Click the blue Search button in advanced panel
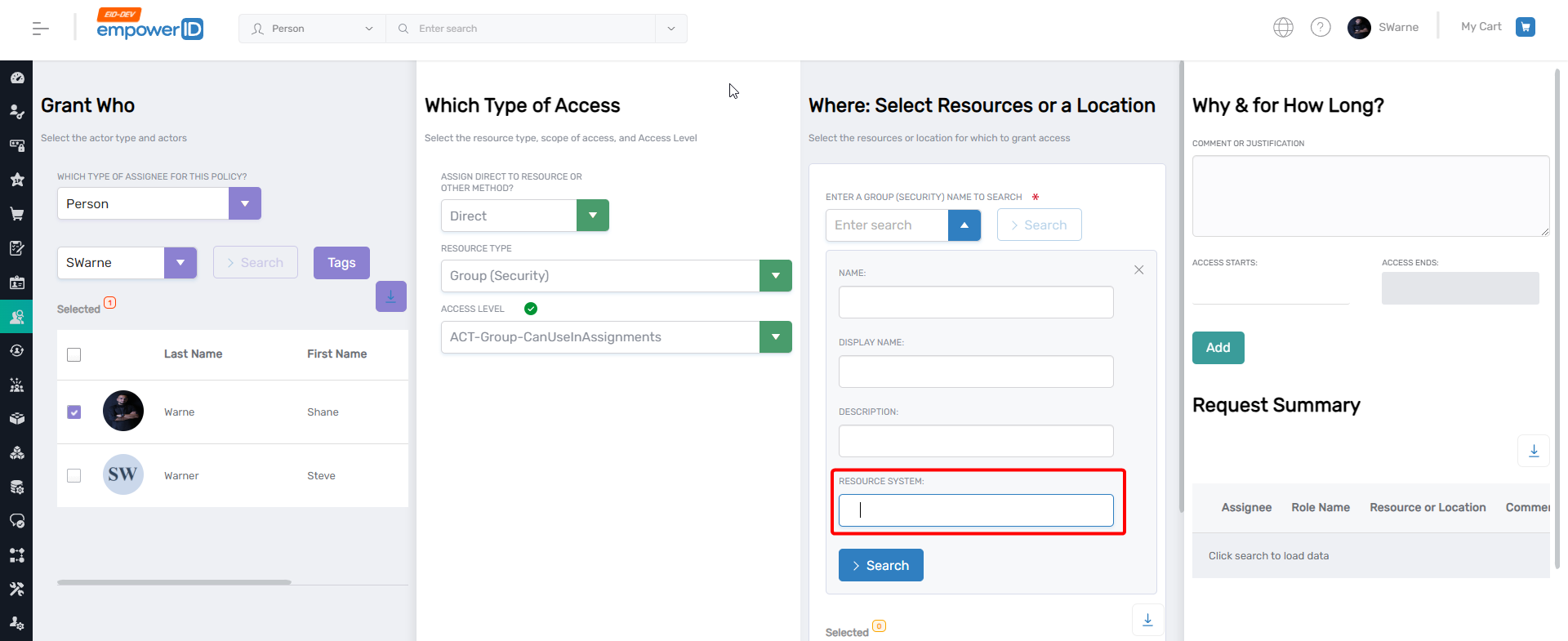Image resolution: width=1568 pixels, height=641 pixels. (x=881, y=565)
